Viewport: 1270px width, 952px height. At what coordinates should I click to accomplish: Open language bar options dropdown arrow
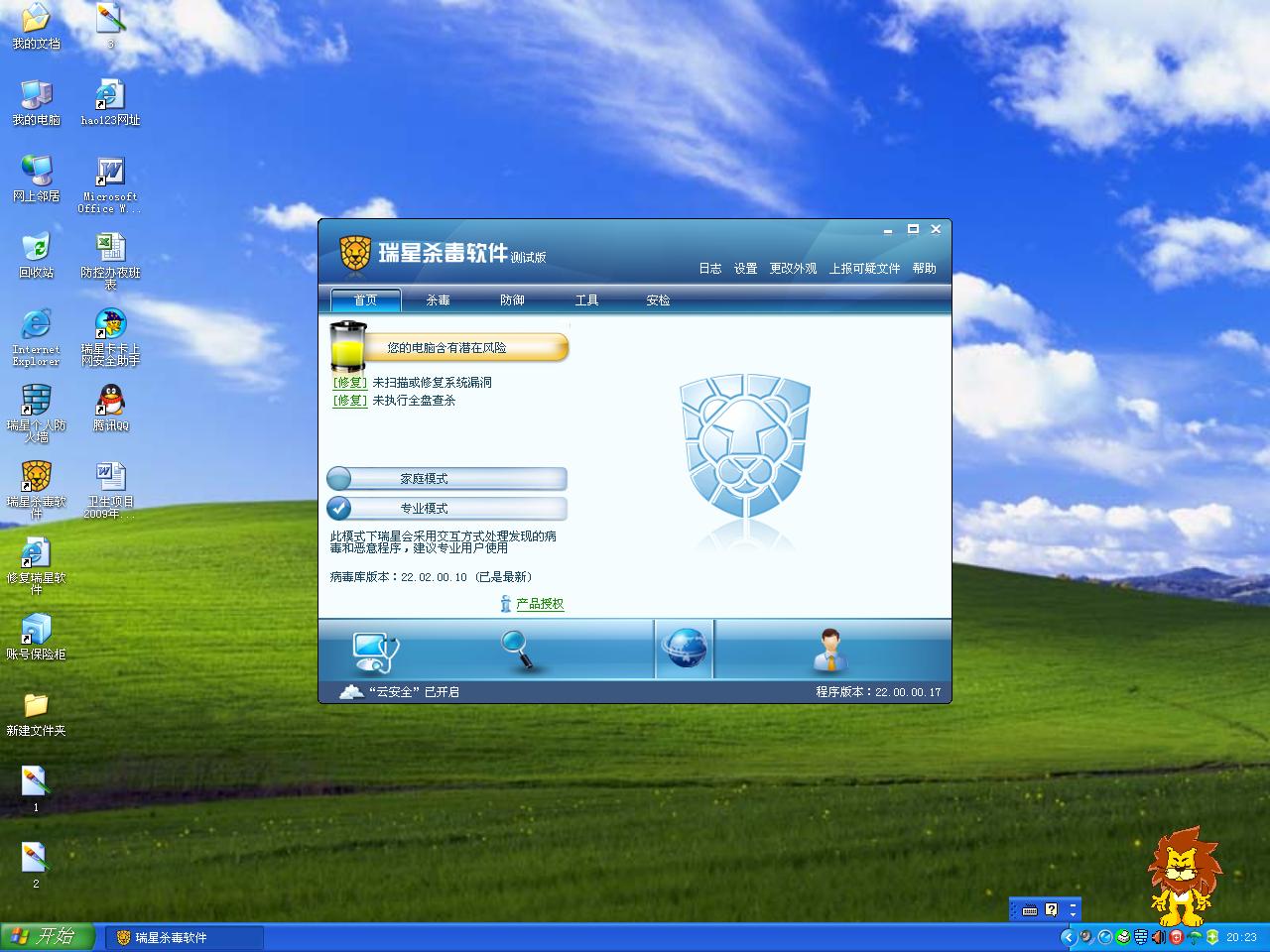pos(1073,913)
